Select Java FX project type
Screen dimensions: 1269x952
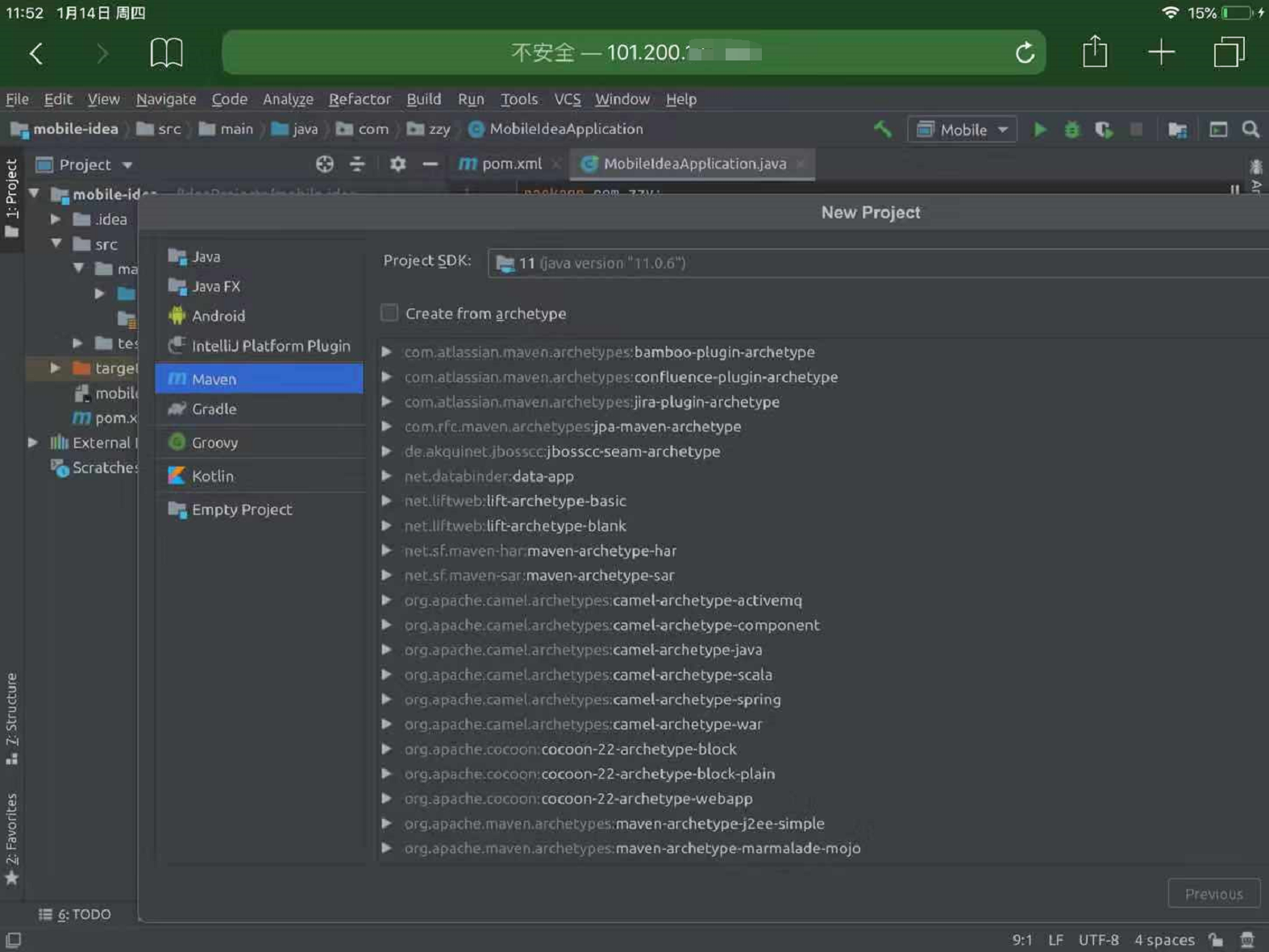(x=259, y=286)
